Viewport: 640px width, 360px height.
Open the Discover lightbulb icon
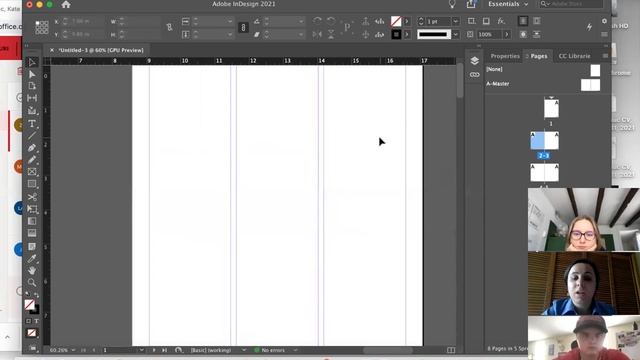(x=452, y=4)
